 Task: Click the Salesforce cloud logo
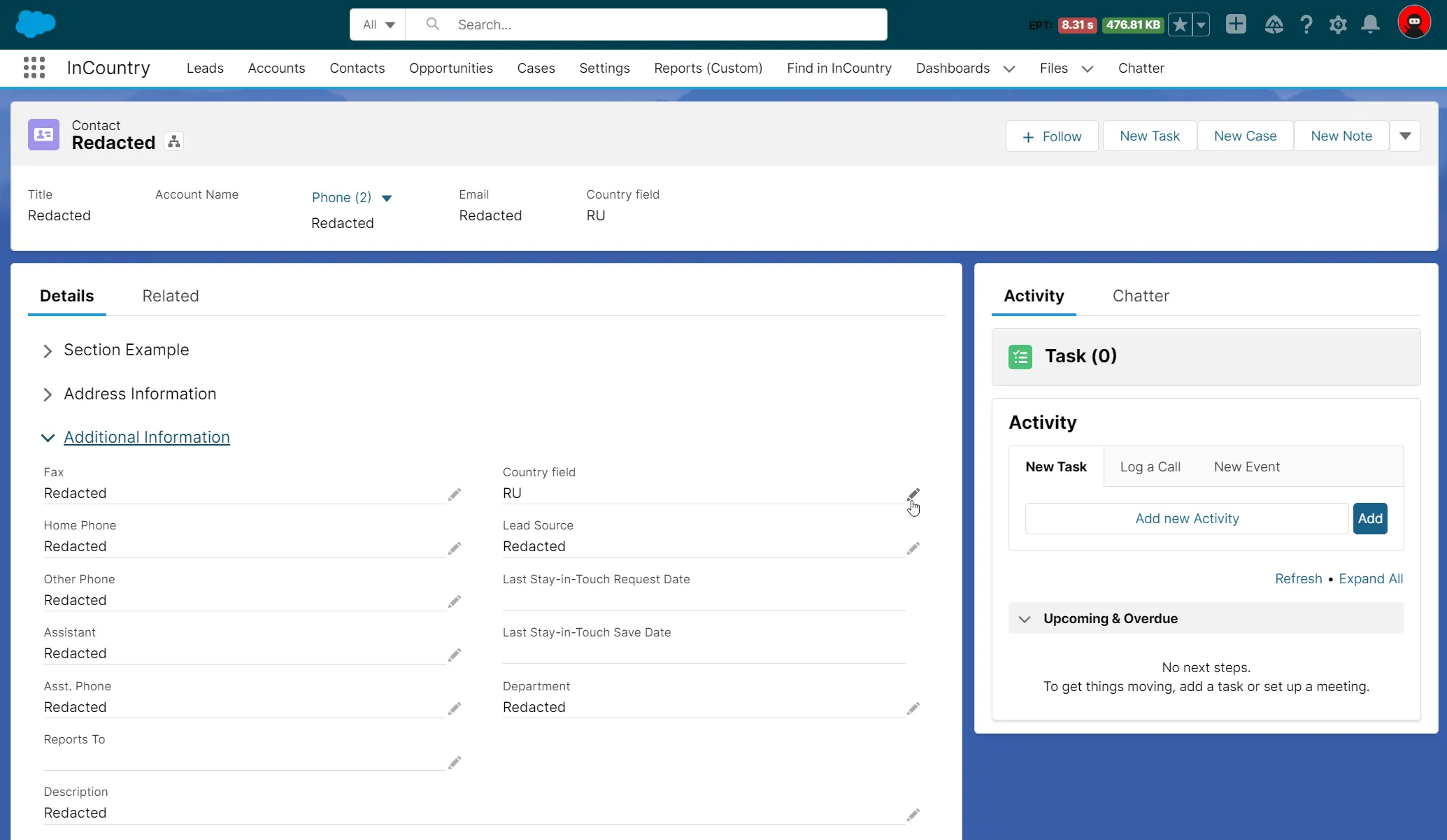click(x=35, y=24)
